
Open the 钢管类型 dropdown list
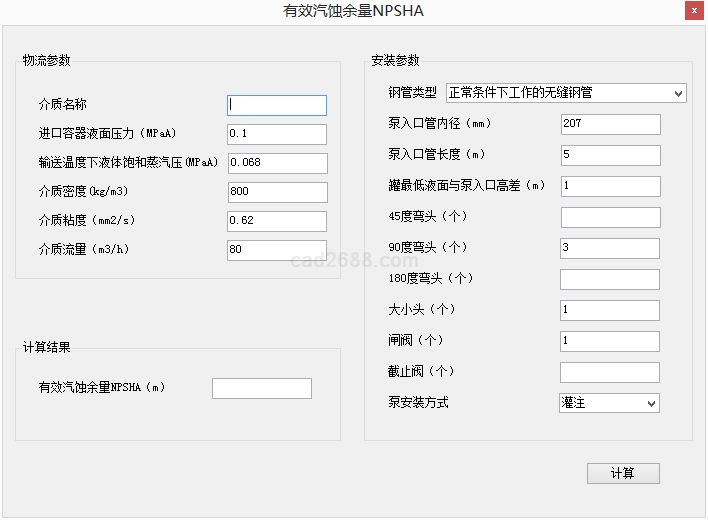click(566, 93)
